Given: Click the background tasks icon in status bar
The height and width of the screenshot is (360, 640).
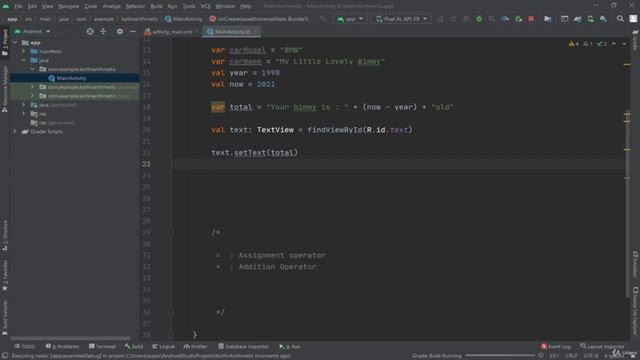Looking at the screenshot, I should coord(541,356).
